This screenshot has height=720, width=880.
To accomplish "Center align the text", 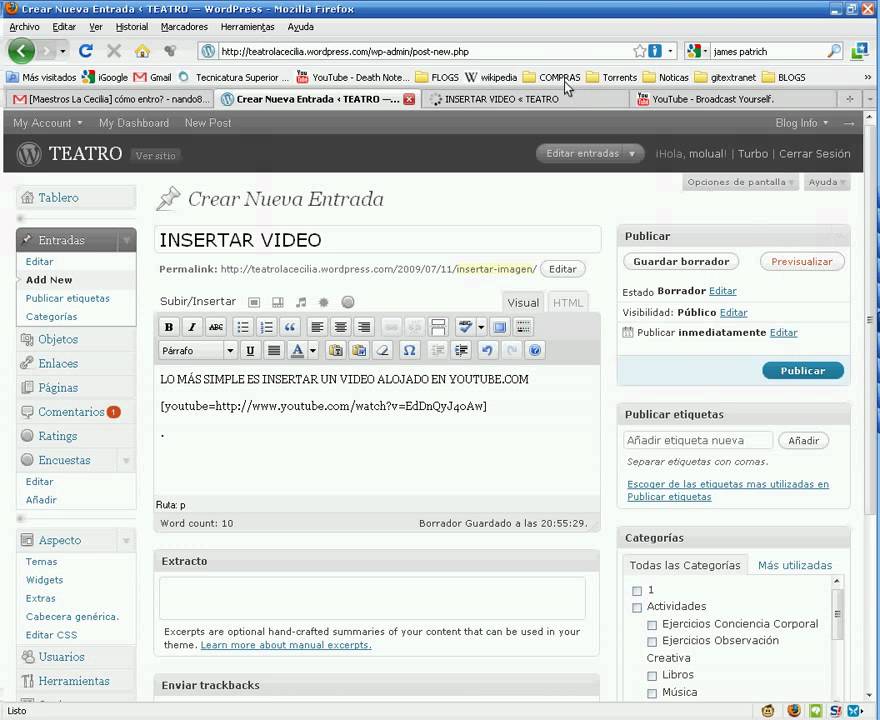I will click(x=341, y=327).
